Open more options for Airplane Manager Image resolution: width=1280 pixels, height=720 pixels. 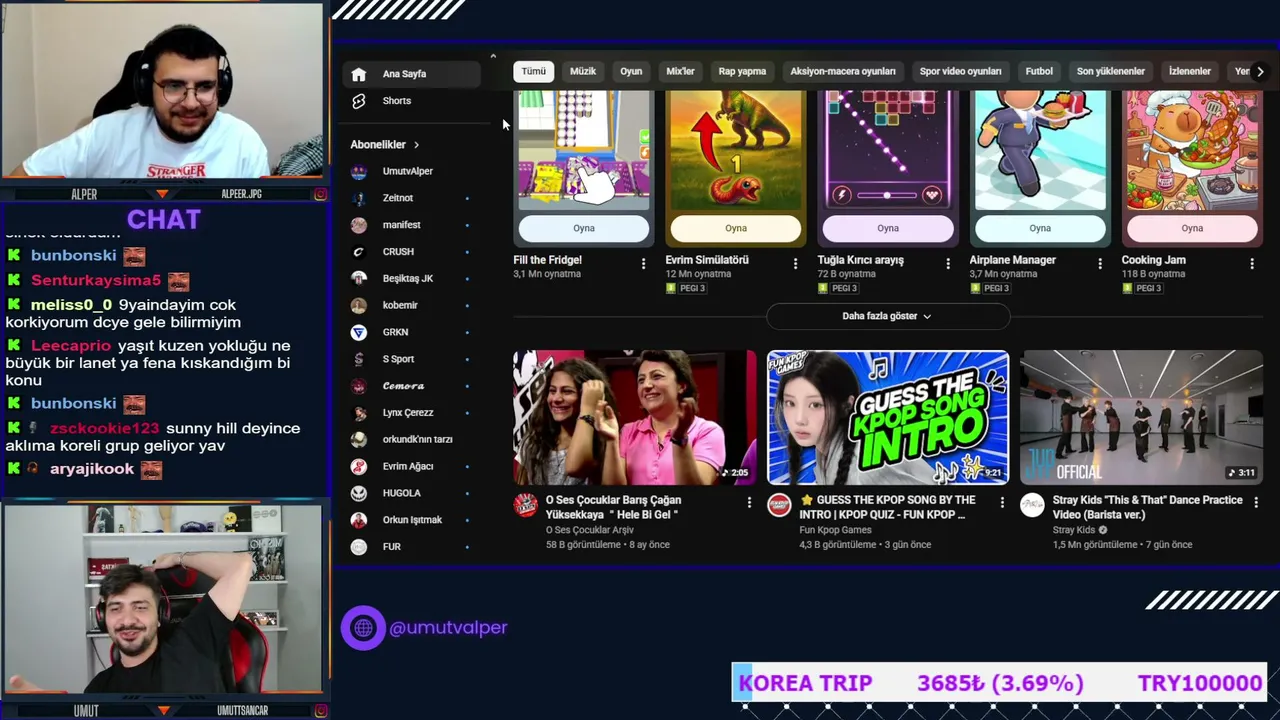(1100, 263)
